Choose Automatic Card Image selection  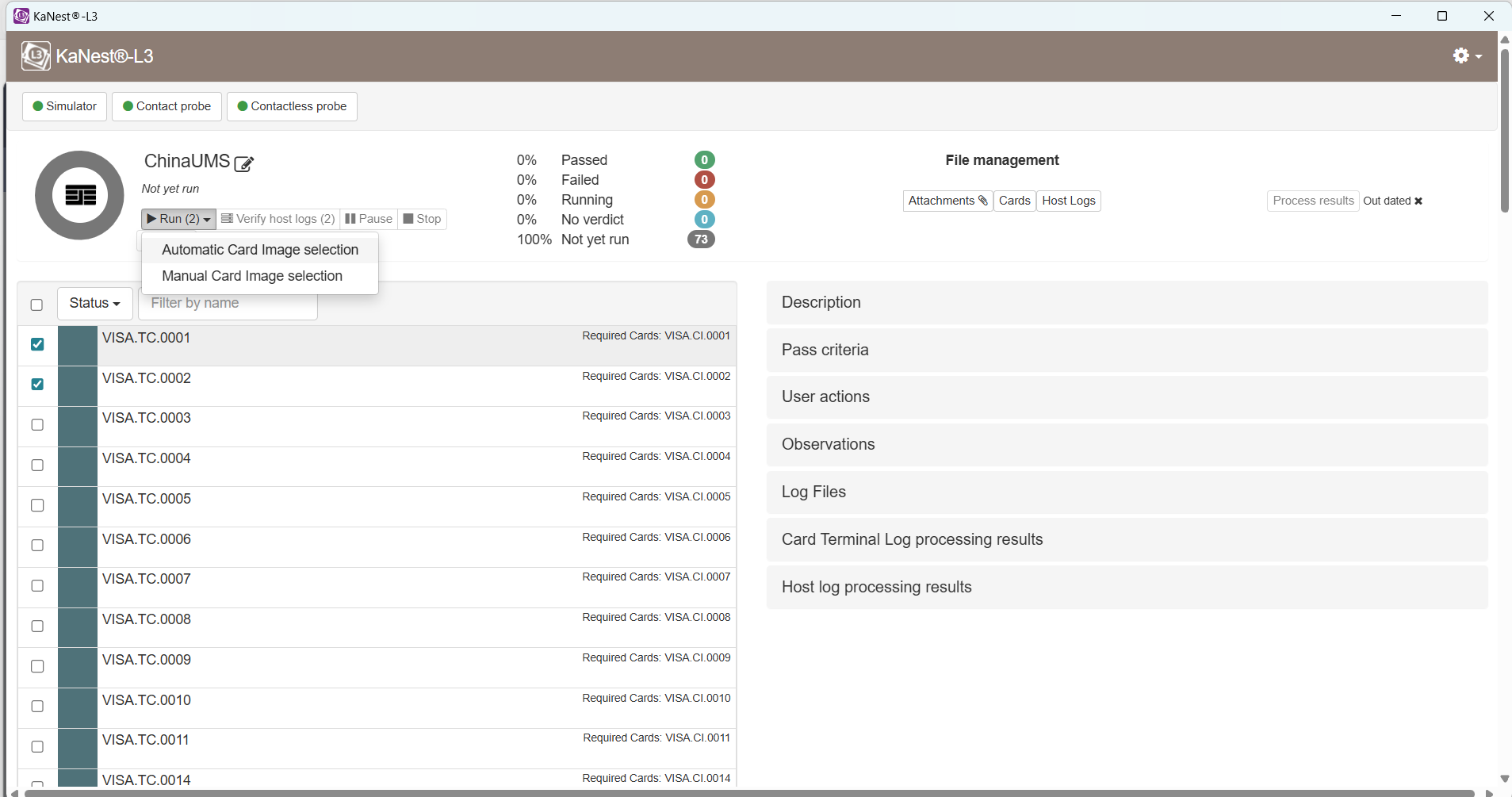[260, 250]
